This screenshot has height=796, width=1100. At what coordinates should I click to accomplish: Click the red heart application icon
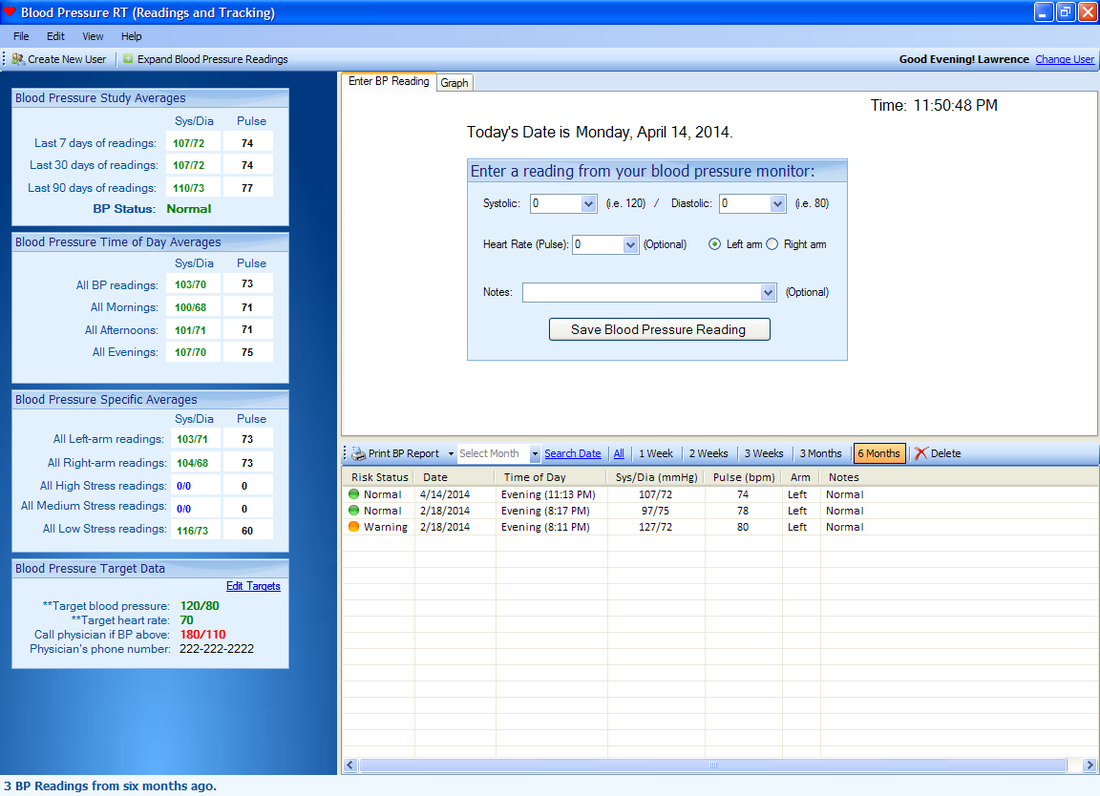coord(9,11)
